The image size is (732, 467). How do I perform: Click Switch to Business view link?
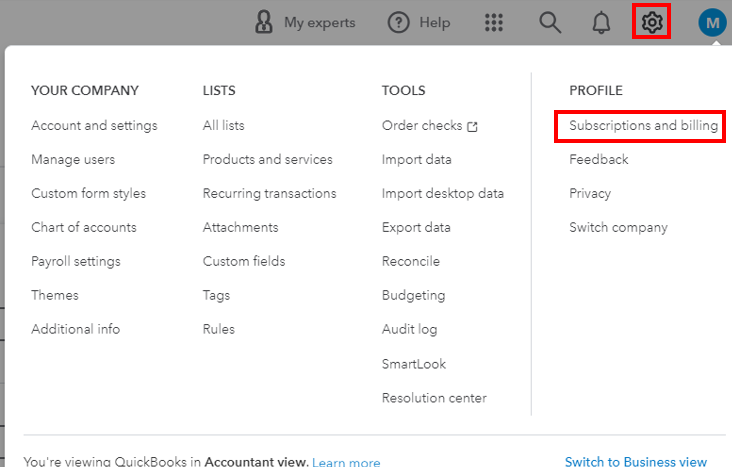635,461
